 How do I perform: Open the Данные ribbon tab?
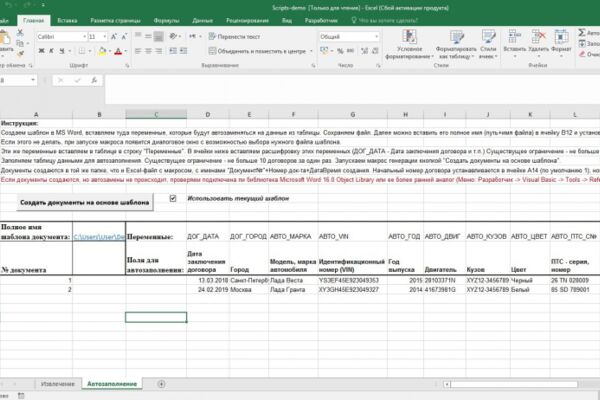202,21
